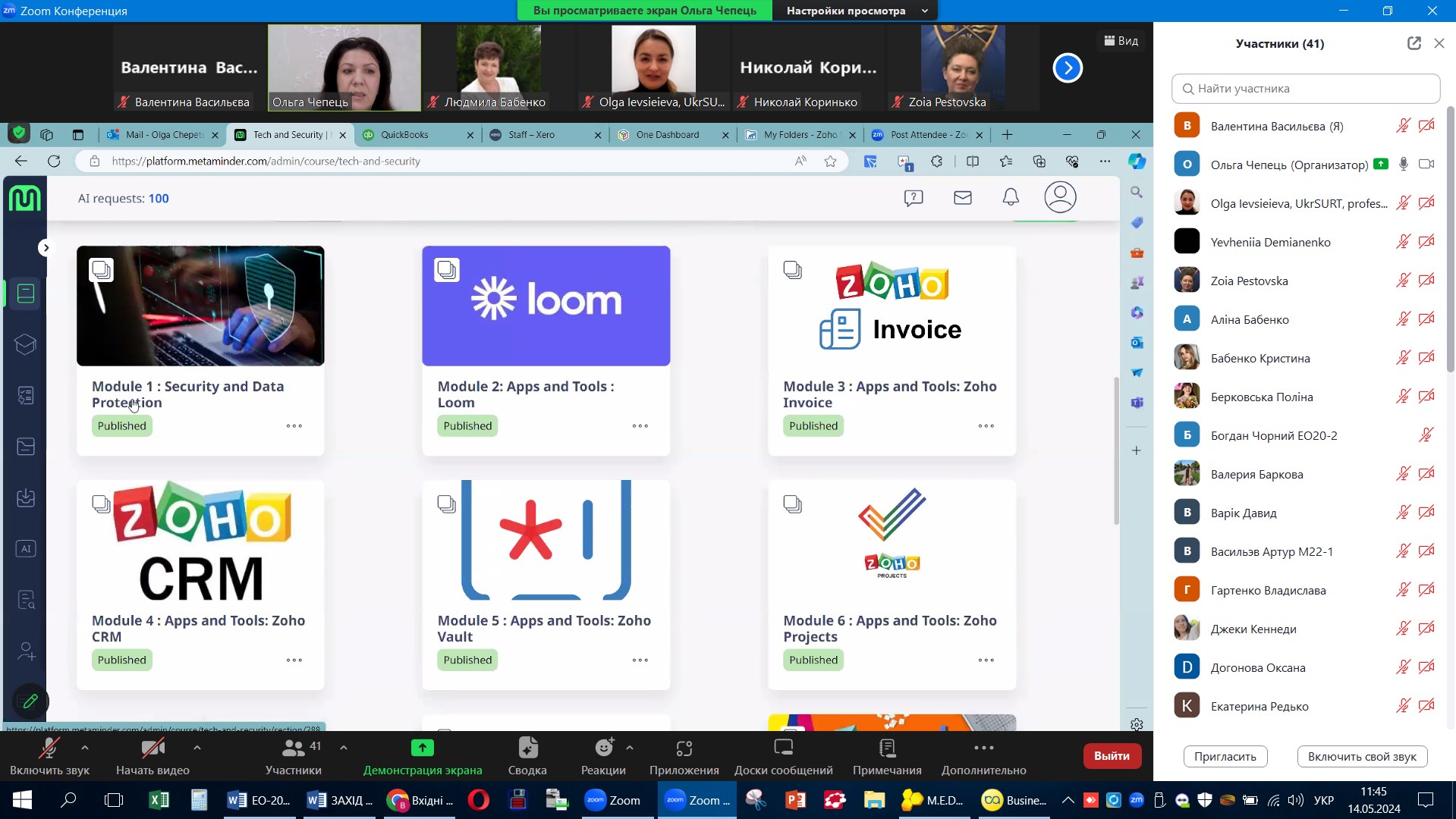Open add user icon in left sidebar
The width and height of the screenshot is (1456, 819).
(x=26, y=651)
